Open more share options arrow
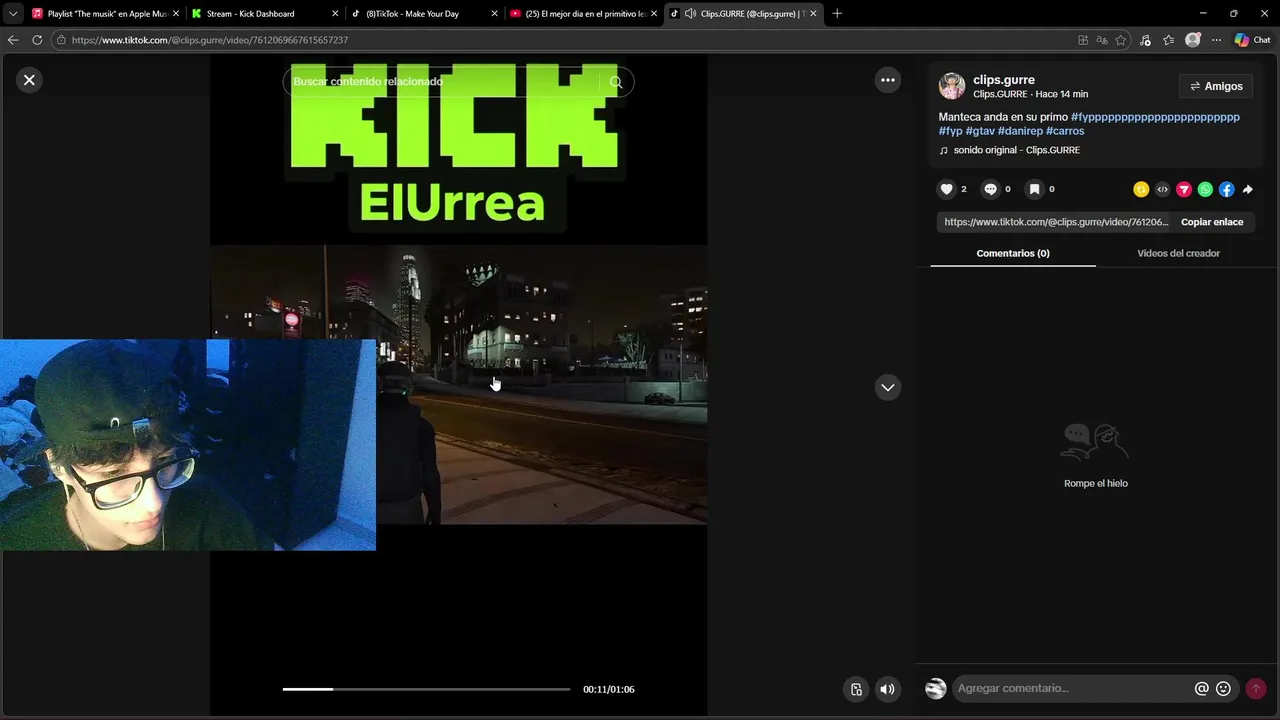The width and height of the screenshot is (1280, 720). coord(1247,189)
